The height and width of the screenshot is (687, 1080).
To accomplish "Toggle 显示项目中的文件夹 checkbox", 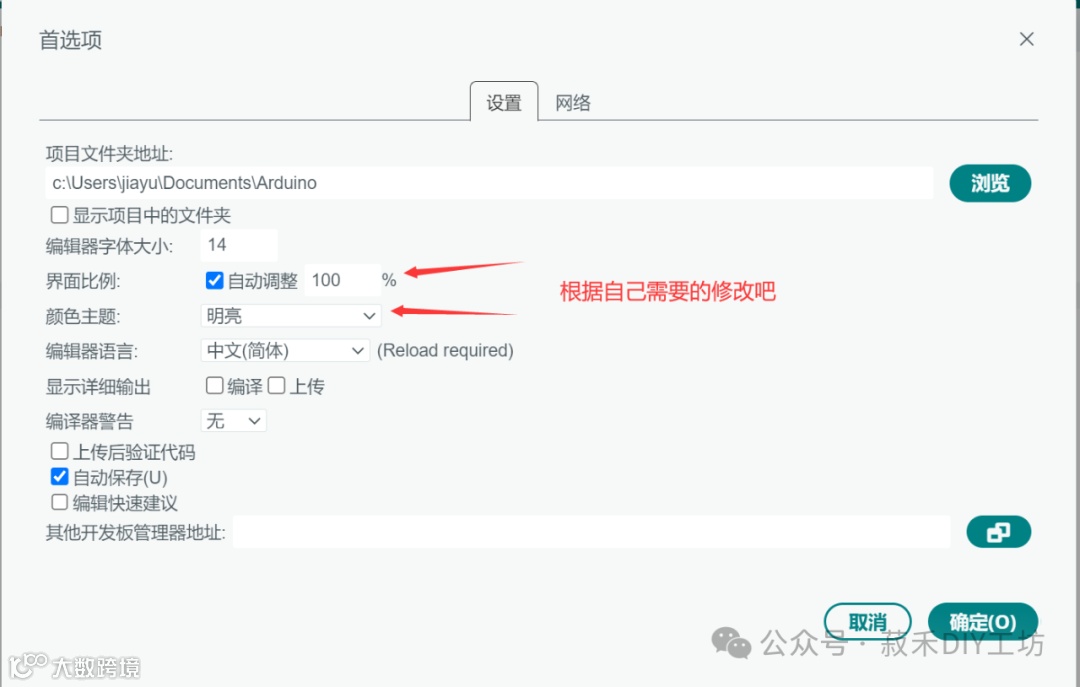I will coord(59,215).
